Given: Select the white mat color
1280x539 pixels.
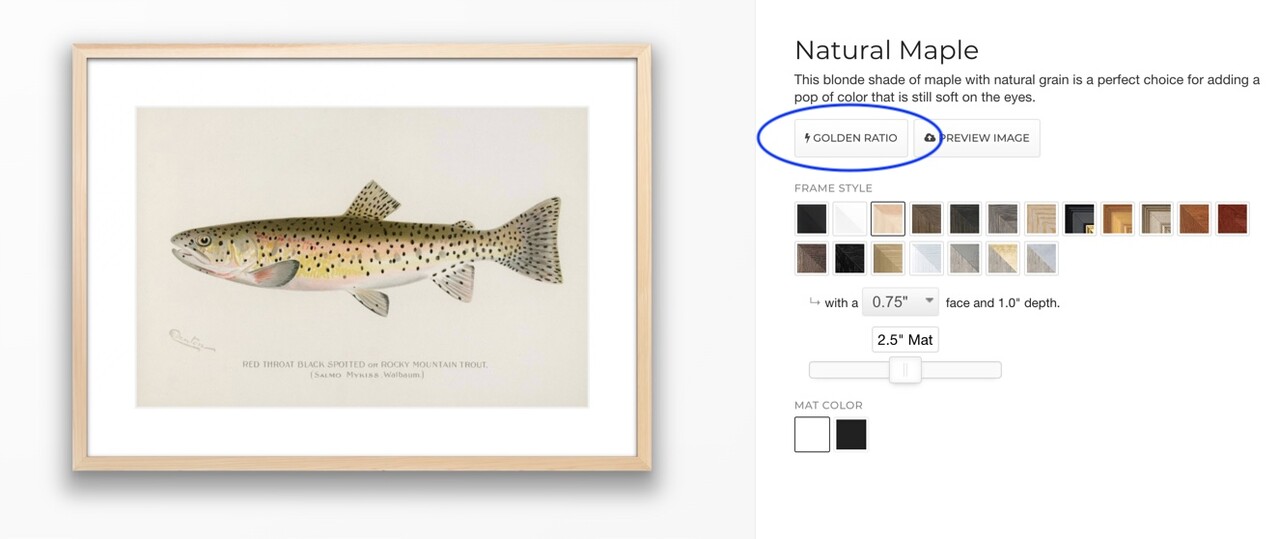Looking at the screenshot, I should (812, 435).
